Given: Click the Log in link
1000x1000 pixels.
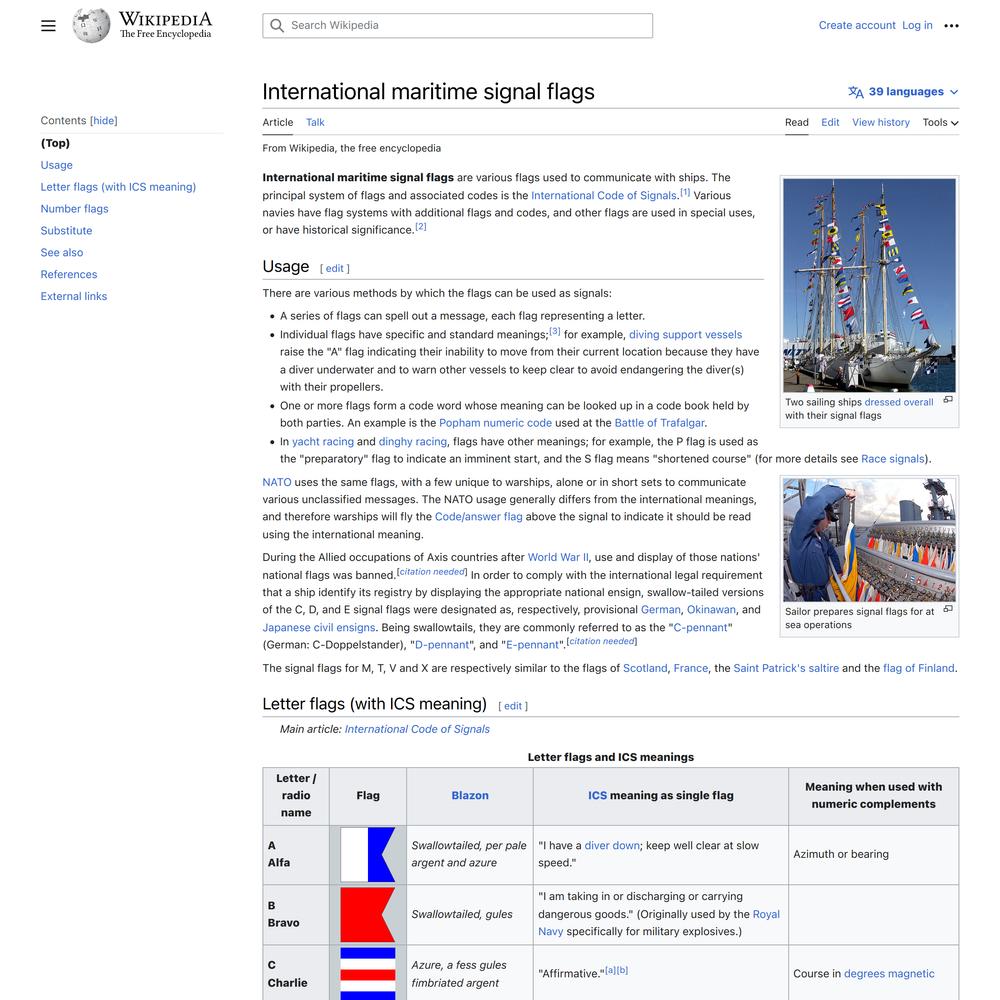Looking at the screenshot, I should 917,26.
